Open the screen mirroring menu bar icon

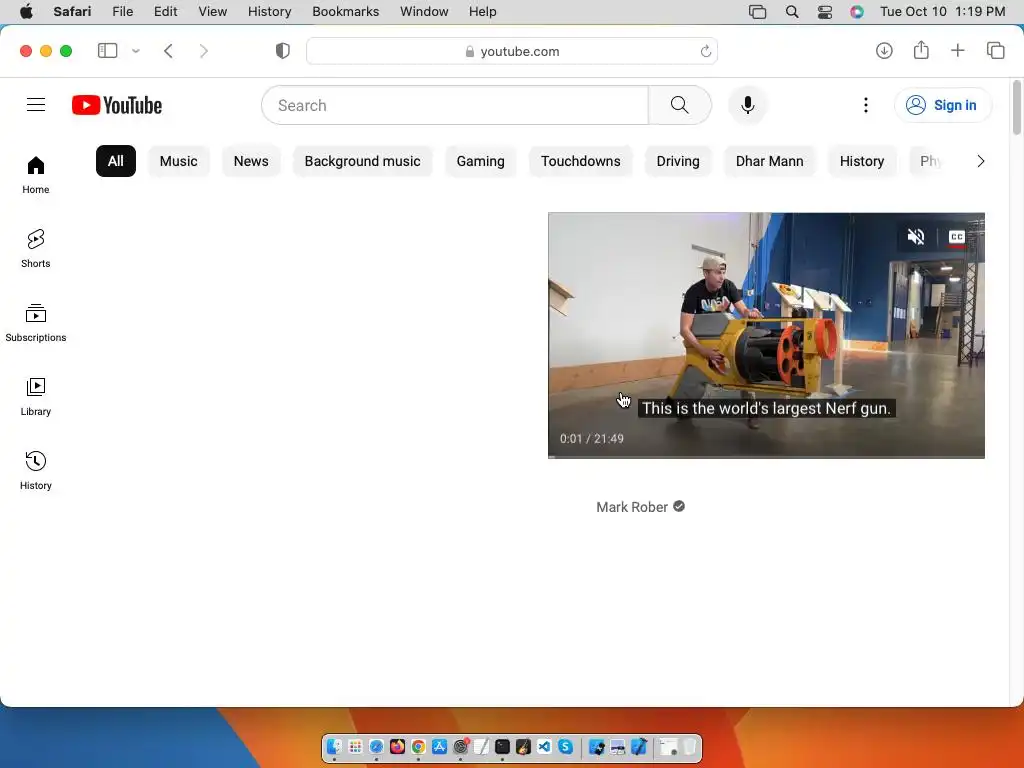(x=758, y=12)
